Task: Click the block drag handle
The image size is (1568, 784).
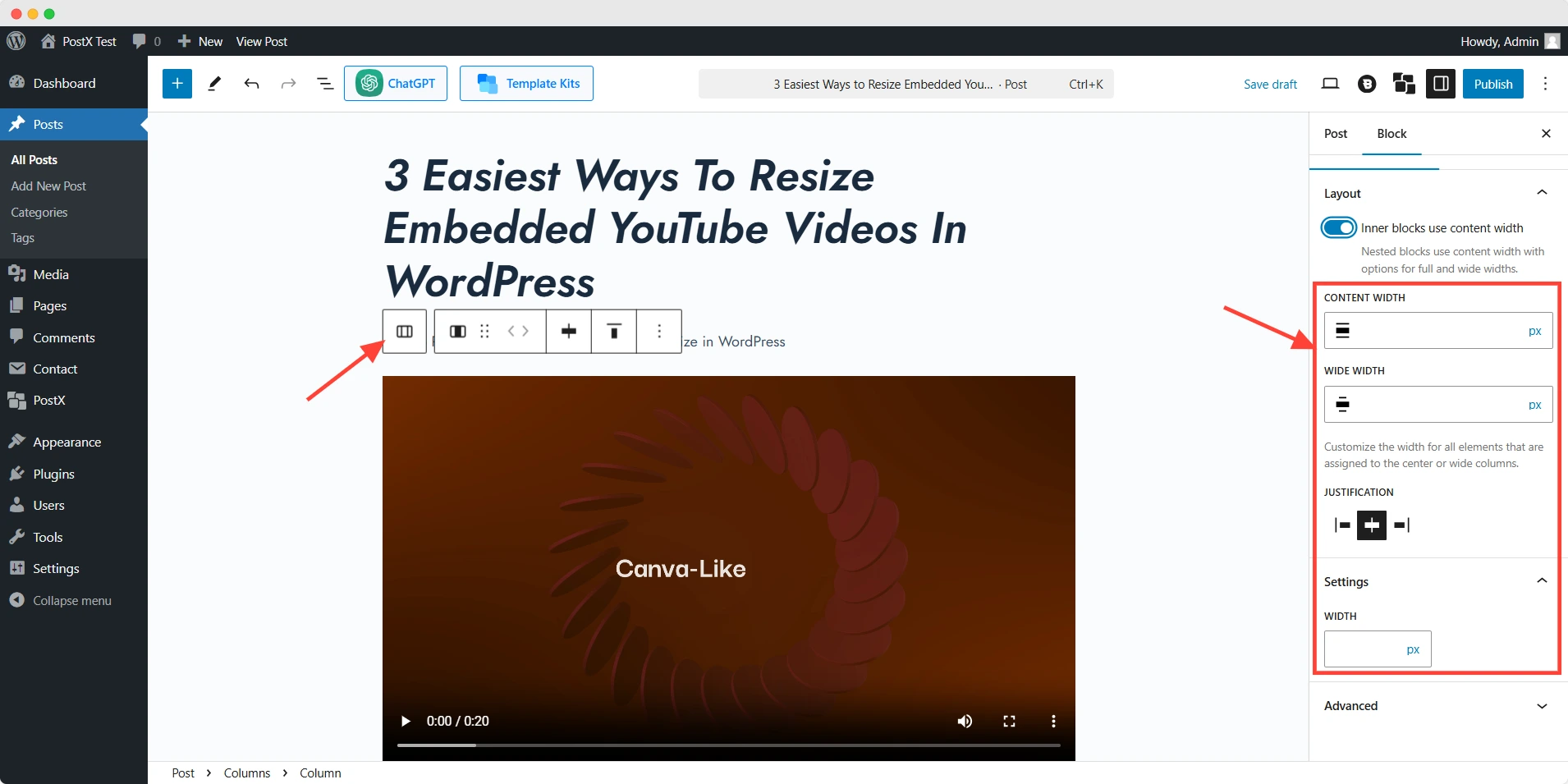Action: point(484,332)
